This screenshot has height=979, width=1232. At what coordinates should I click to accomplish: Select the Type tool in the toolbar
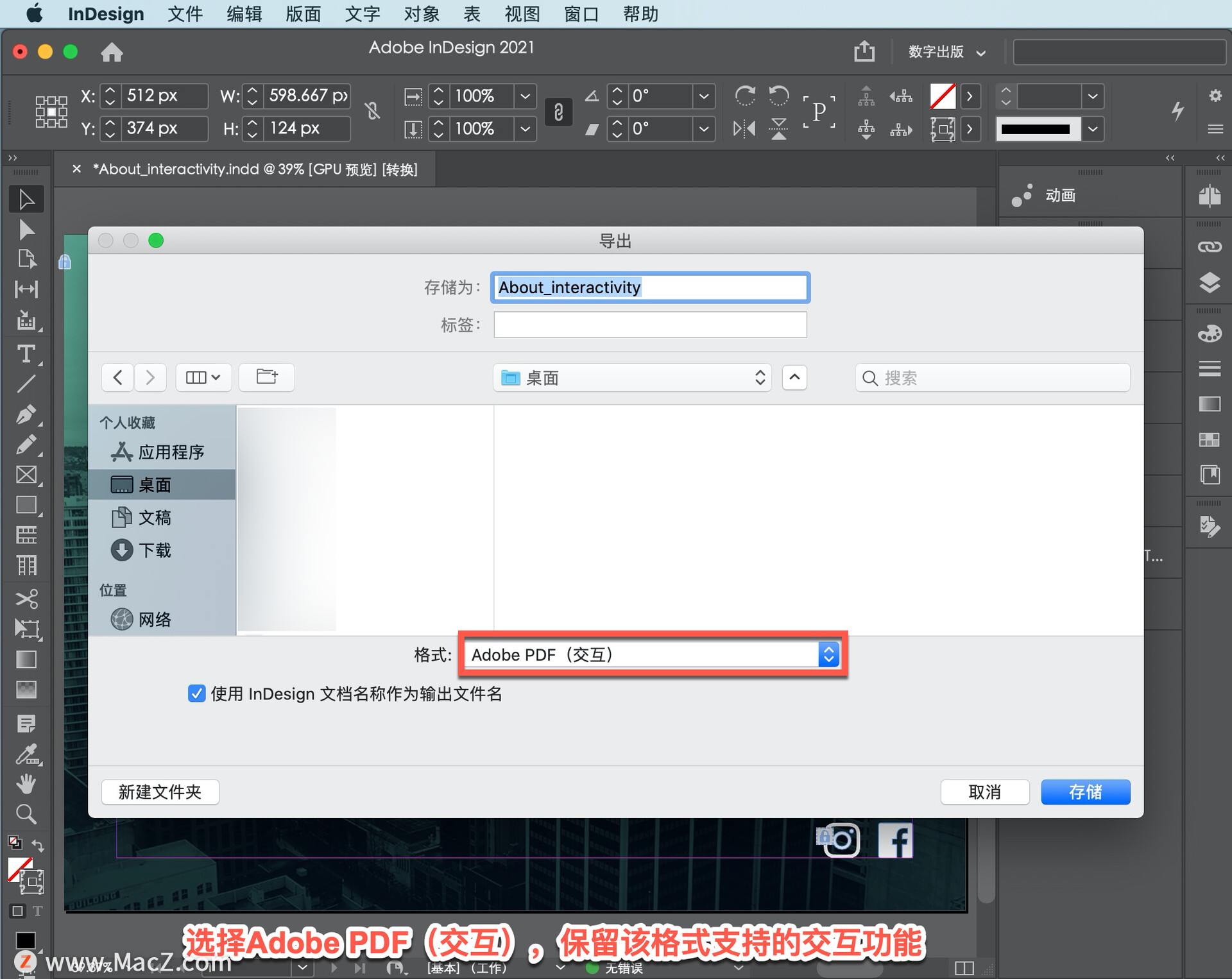[26, 353]
